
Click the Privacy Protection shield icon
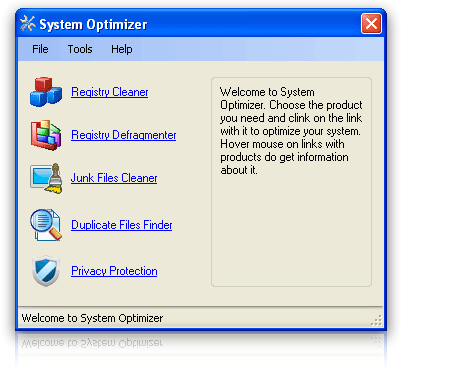click(46, 271)
